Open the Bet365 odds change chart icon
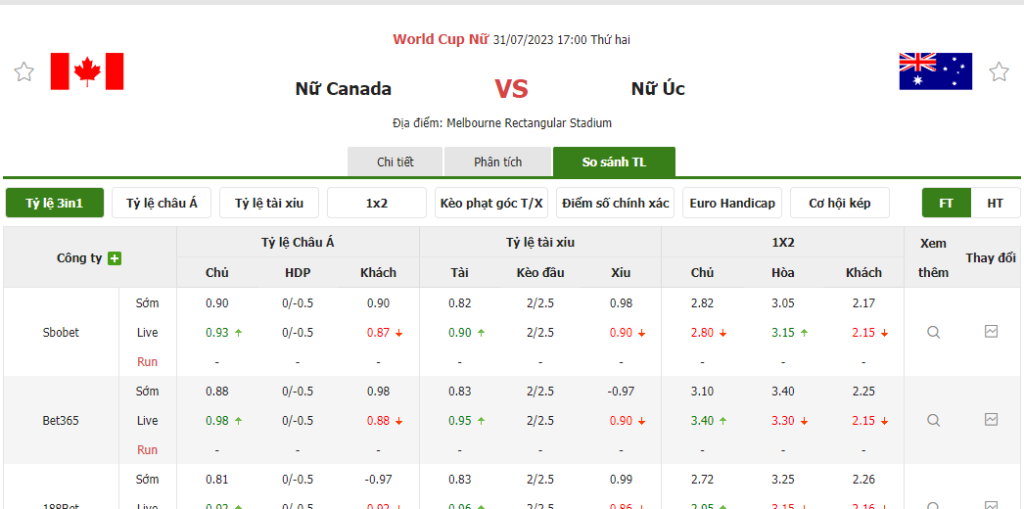Viewport: 1024px width, 509px height. tap(991, 420)
